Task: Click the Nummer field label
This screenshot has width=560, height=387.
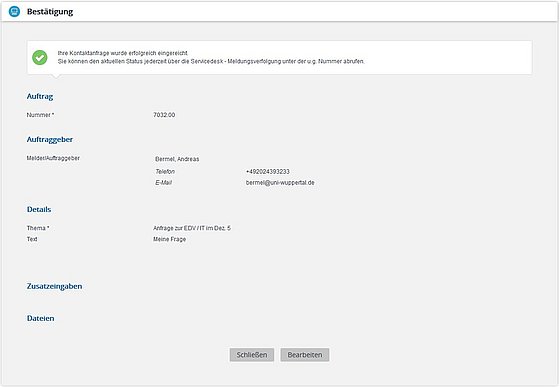Action: tap(40, 115)
